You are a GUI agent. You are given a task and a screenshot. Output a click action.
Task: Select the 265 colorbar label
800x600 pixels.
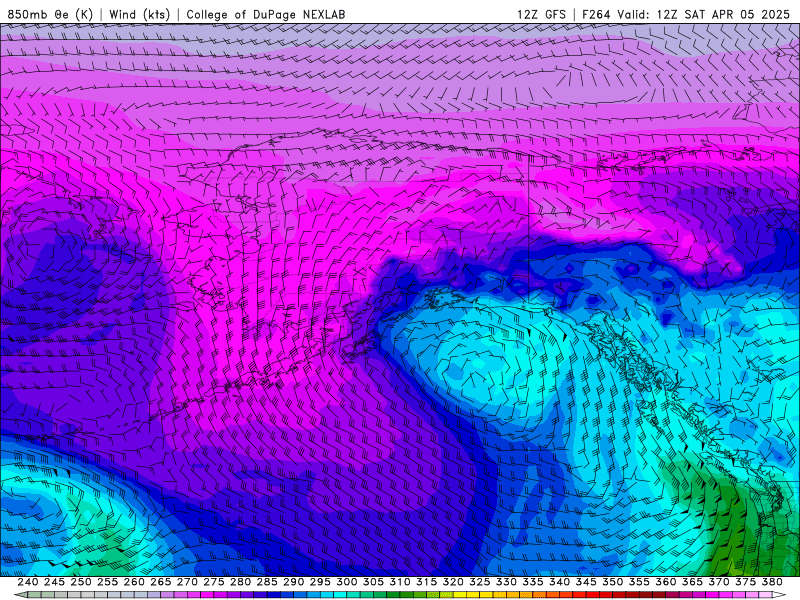161,582
